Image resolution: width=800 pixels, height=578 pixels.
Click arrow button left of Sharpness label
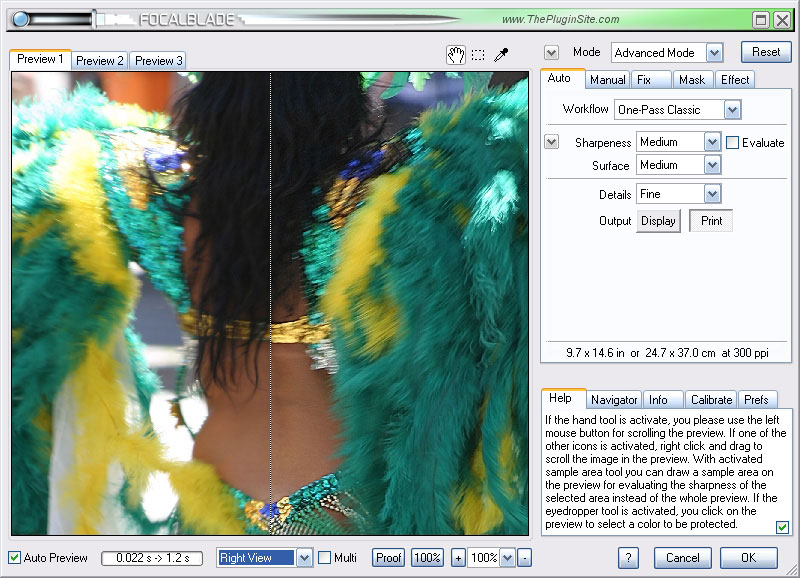(x=551, y=142)
